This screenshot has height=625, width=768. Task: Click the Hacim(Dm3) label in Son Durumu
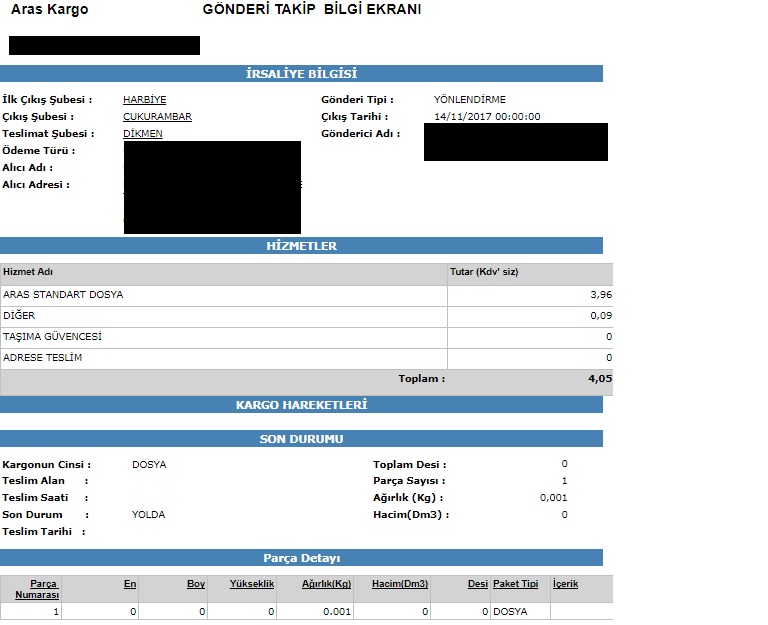click(411, 514)
